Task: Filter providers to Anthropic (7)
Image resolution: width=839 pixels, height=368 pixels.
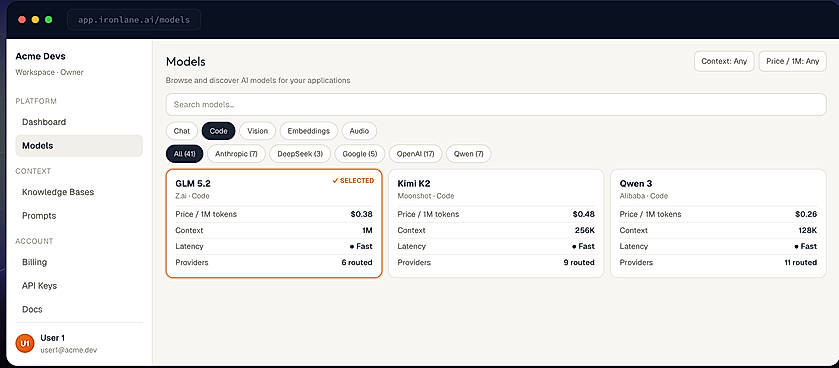Action: (x=236, y=154)
